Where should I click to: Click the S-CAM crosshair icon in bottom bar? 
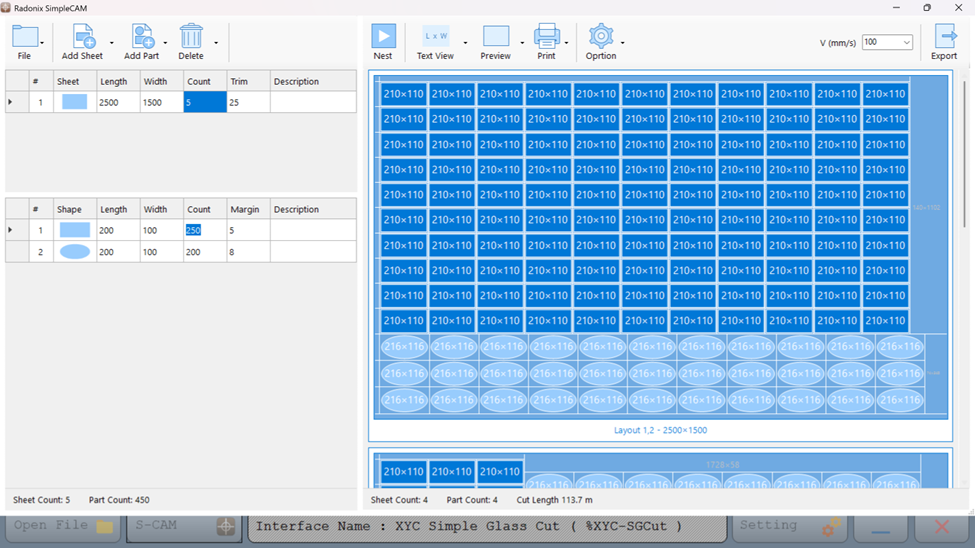tap(226, 527)
